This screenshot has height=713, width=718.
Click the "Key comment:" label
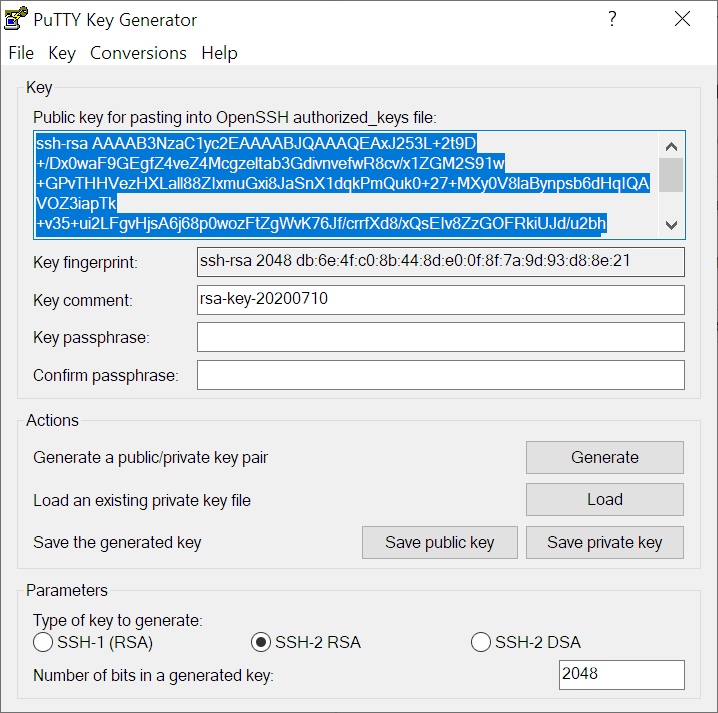[x=83, y=300]
